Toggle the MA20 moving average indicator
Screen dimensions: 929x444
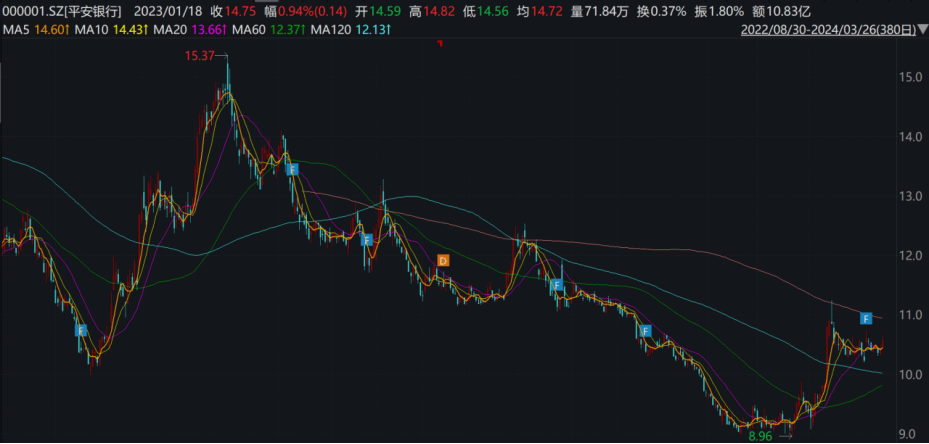(180, 31)
